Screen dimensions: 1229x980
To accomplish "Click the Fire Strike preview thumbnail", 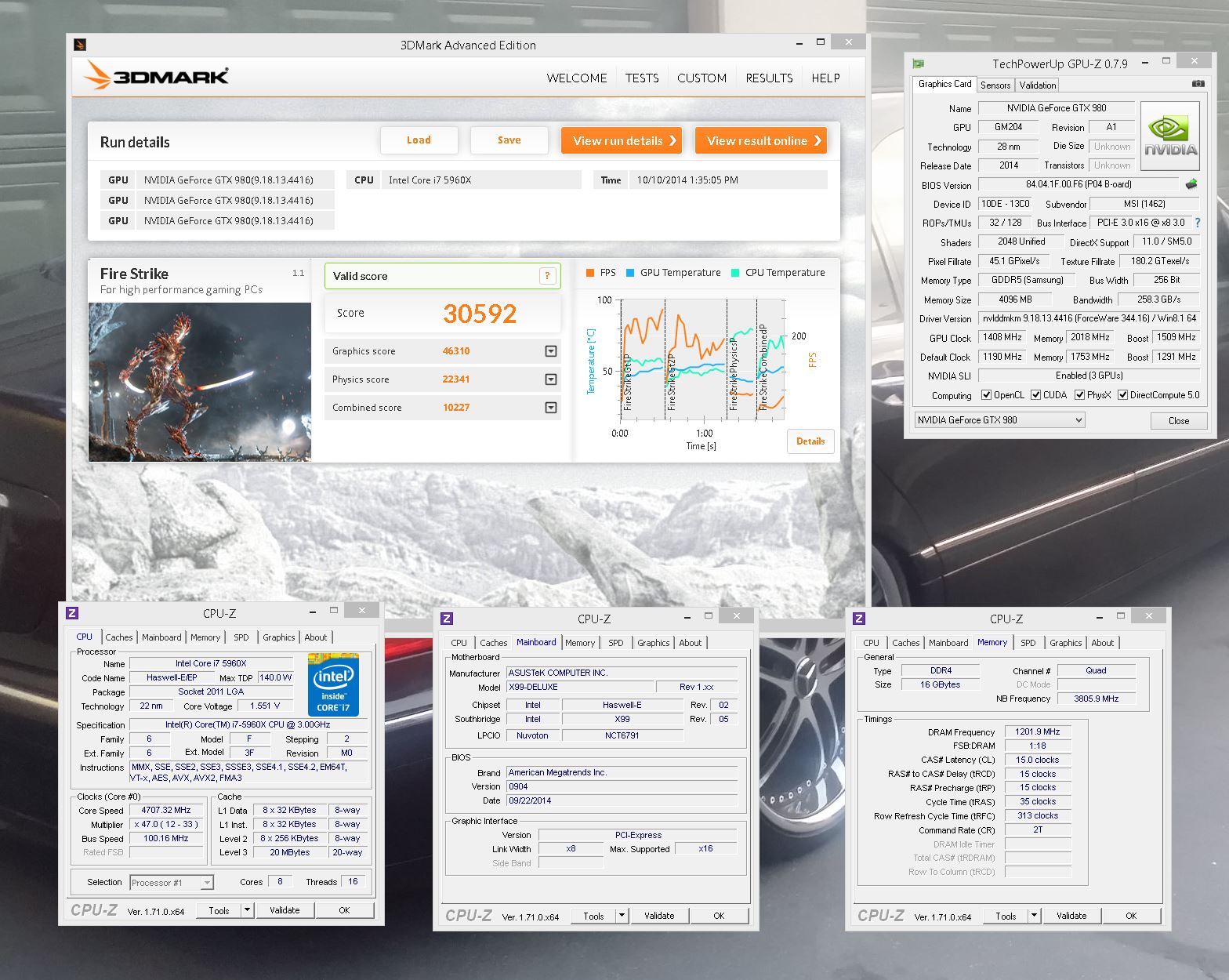I will (x=200, y=382).
